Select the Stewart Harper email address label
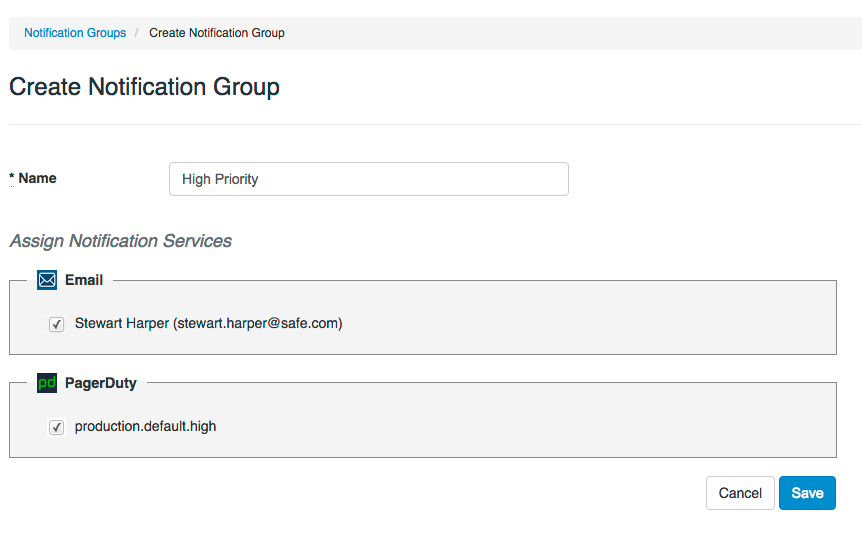 tap(208, 323)
